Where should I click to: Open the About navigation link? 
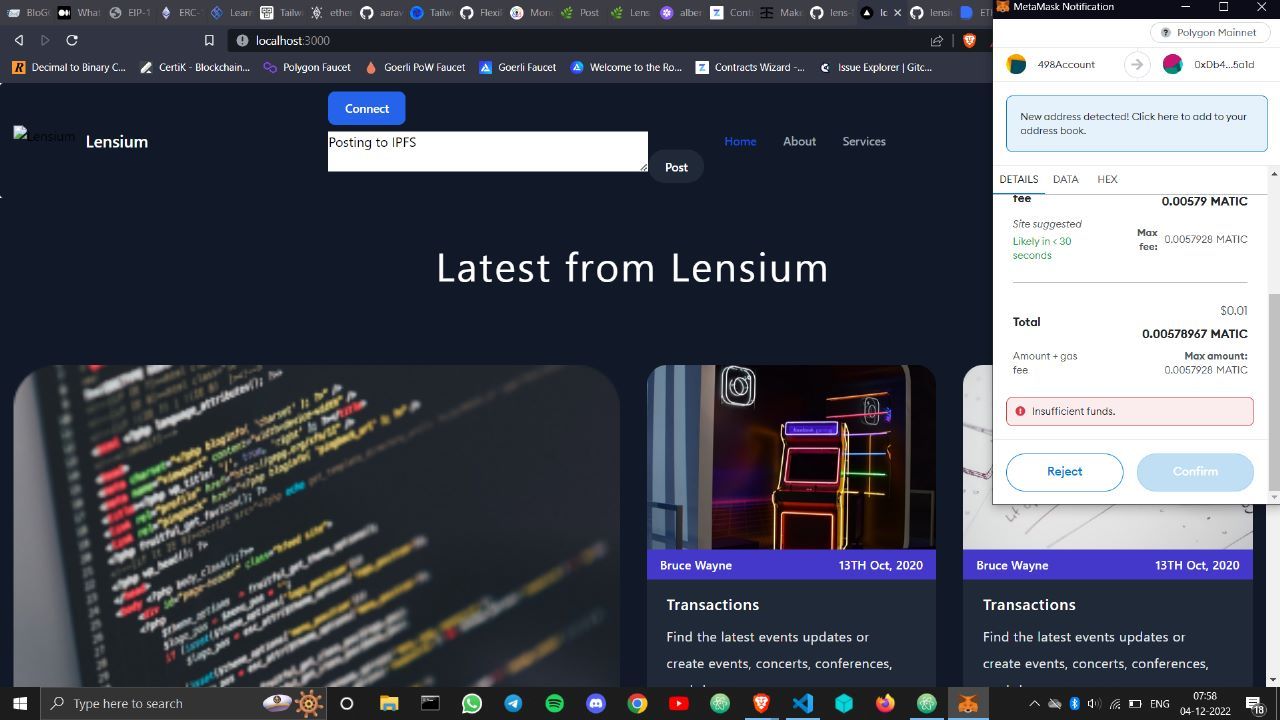[x=799, y=141]
